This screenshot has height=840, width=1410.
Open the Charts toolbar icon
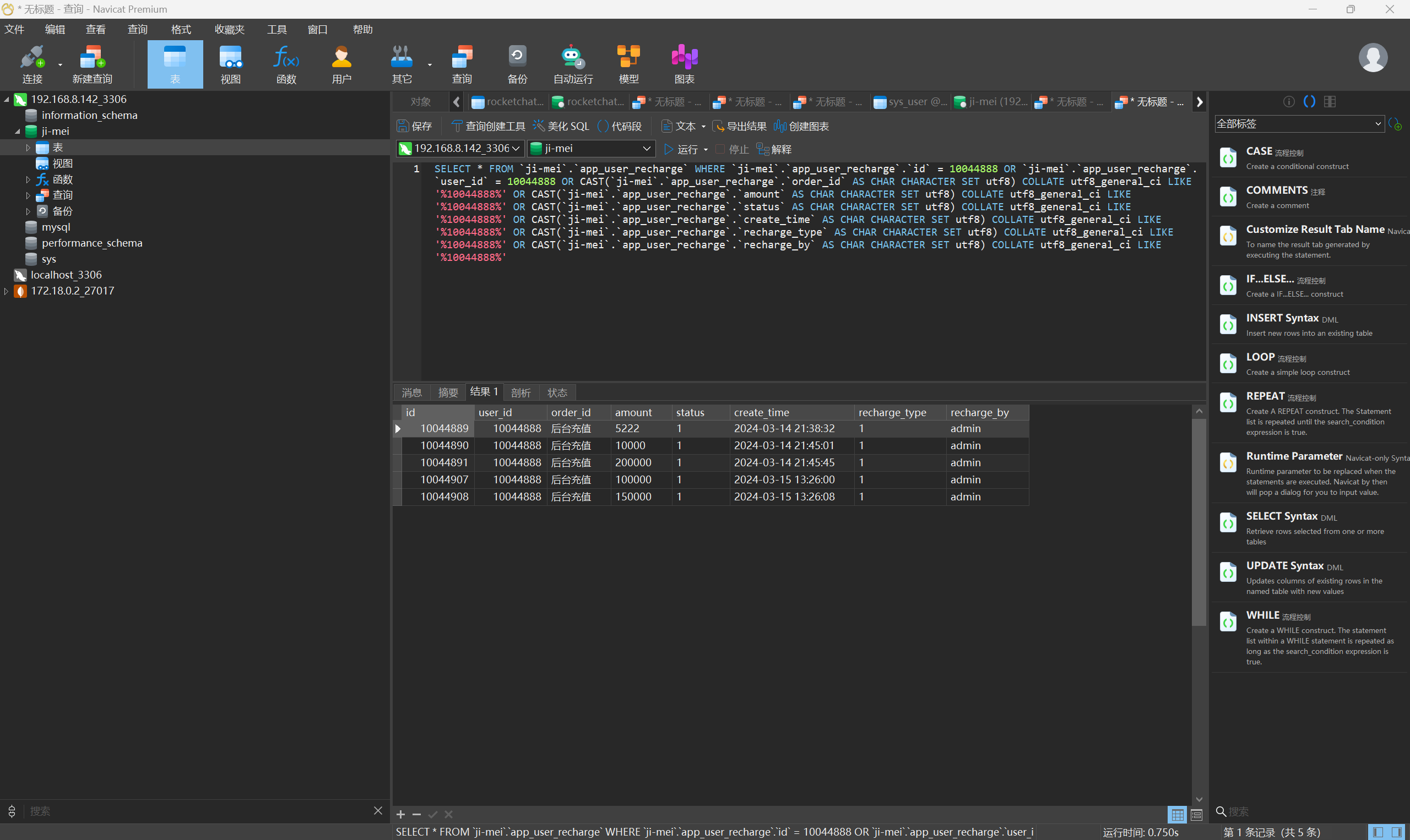point(684,57)
